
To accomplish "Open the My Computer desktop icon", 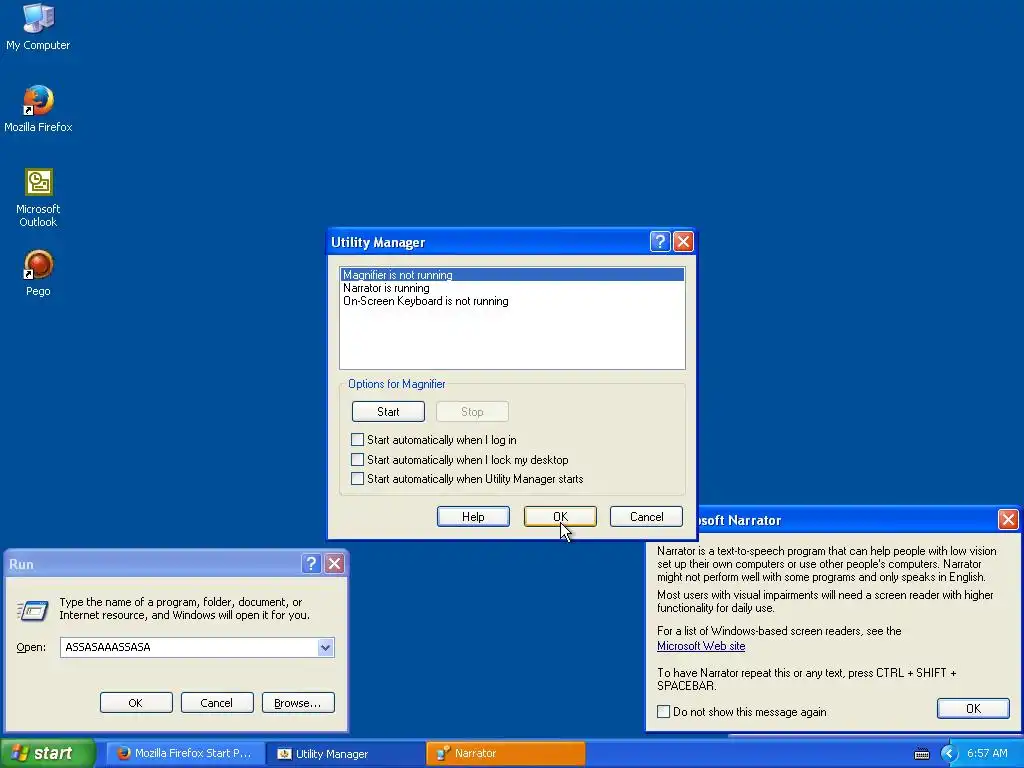I will tap(38, 26).
